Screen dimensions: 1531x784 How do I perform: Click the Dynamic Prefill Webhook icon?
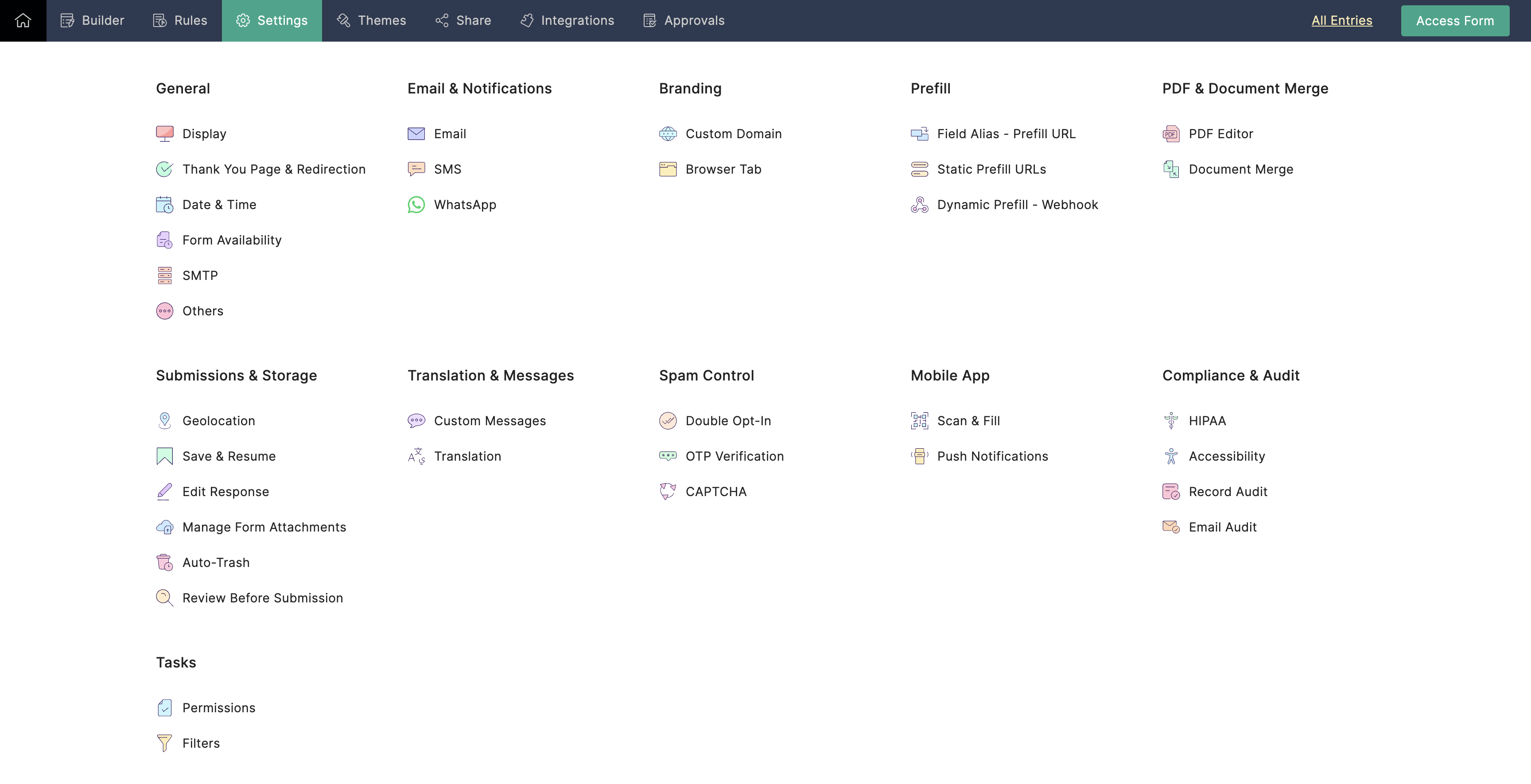(919, 205)
